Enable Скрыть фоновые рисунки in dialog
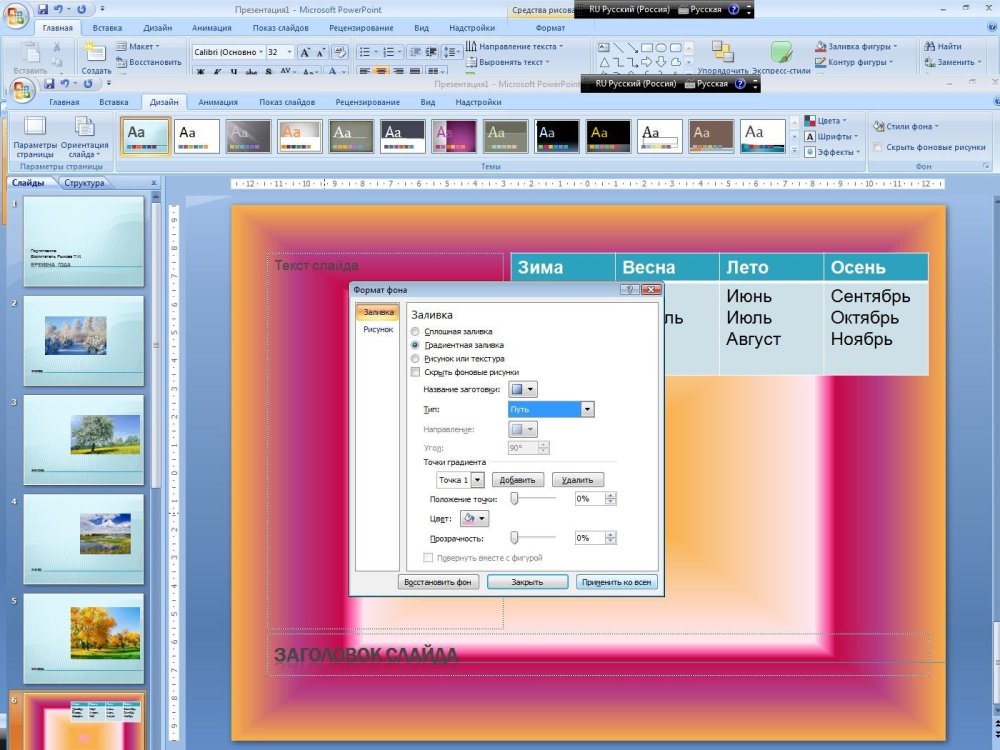Image resolution: width=1000 pixels, height=750 pixels. (416, 372)
